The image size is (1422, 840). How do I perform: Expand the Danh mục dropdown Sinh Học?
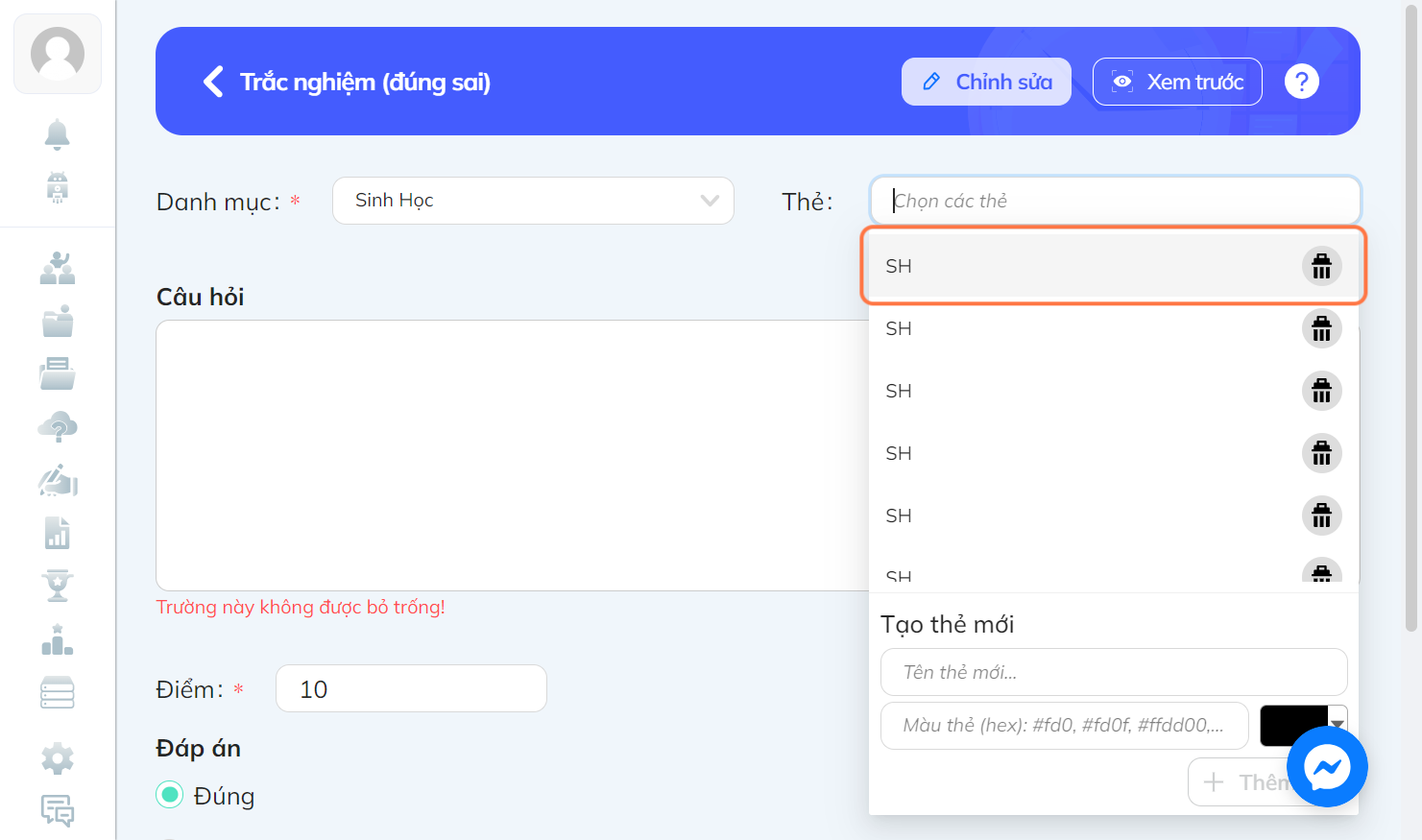pyautogui.click(x=533, y=201)
